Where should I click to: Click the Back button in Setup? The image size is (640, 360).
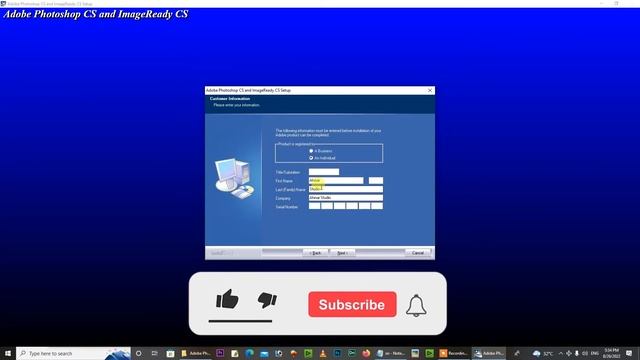tap(315, 253)
